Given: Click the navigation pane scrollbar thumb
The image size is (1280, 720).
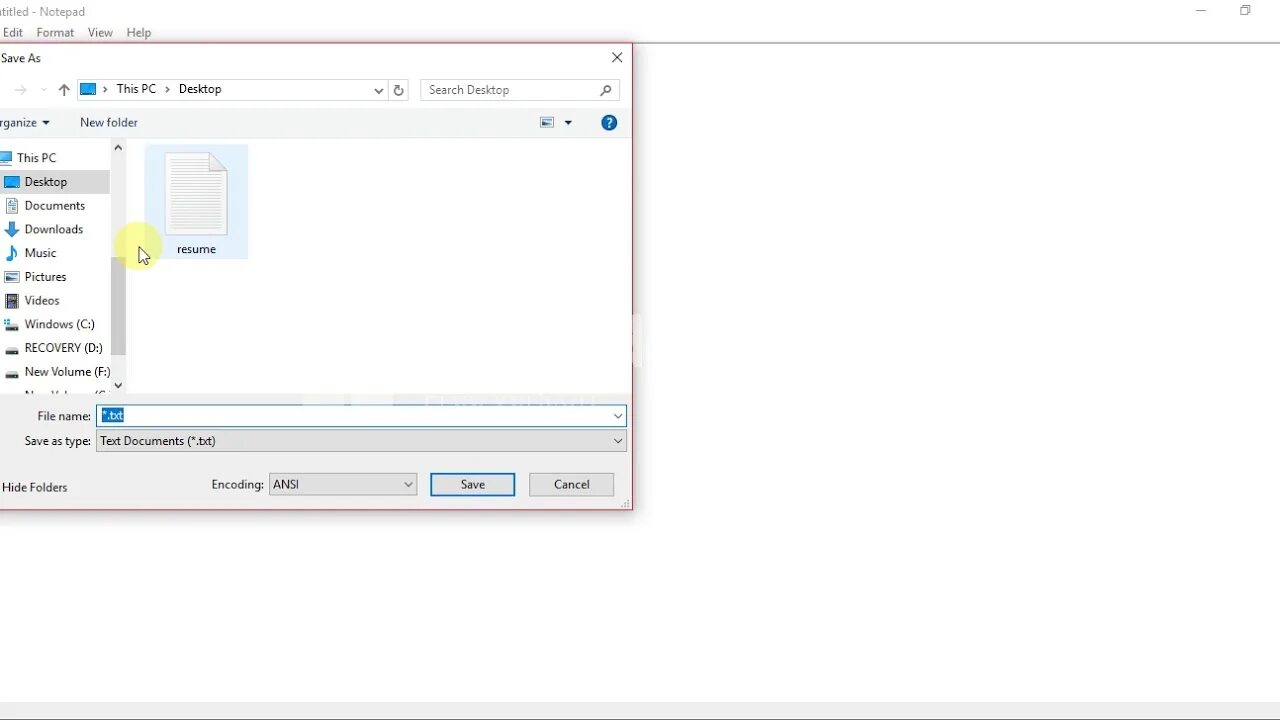Looking at the screenshot, I should pos(118,306).
